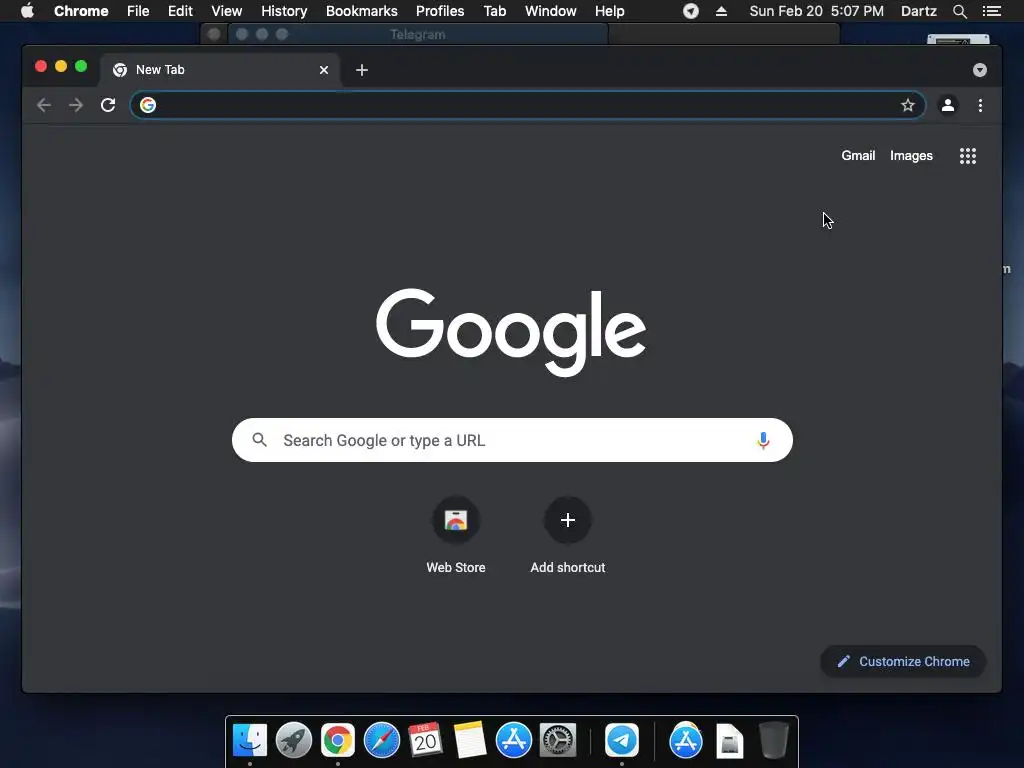Click into the Chrome address bar
Viewport: 1024px width, 768px height.
click(528, 105)
